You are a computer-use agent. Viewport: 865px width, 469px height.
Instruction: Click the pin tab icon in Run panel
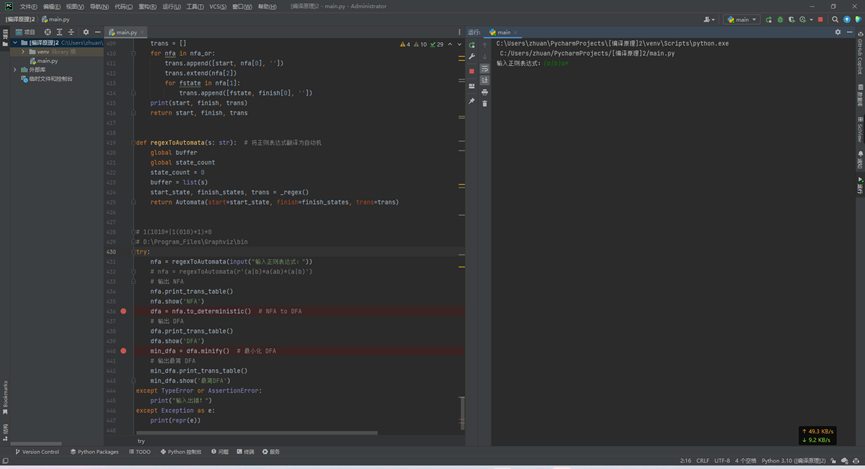click(x=472, y=101)
